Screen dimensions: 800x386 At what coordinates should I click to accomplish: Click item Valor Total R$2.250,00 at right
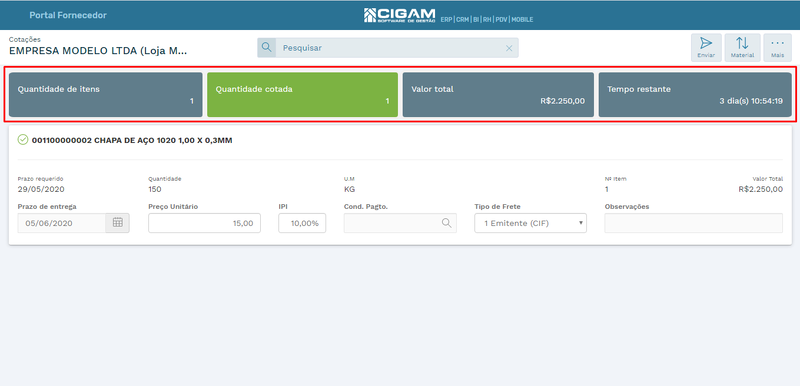[x=760, y=189]
